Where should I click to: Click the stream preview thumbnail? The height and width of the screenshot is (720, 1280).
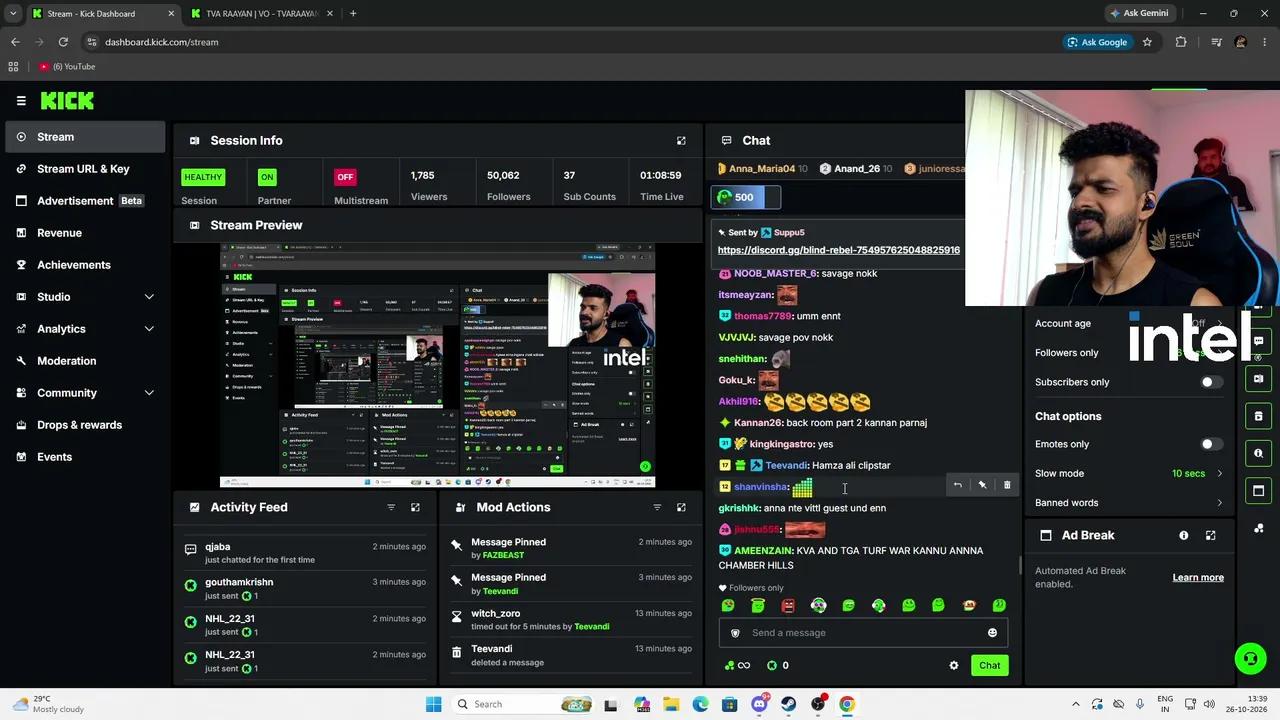pyautogui.click(x=438, y=365)
